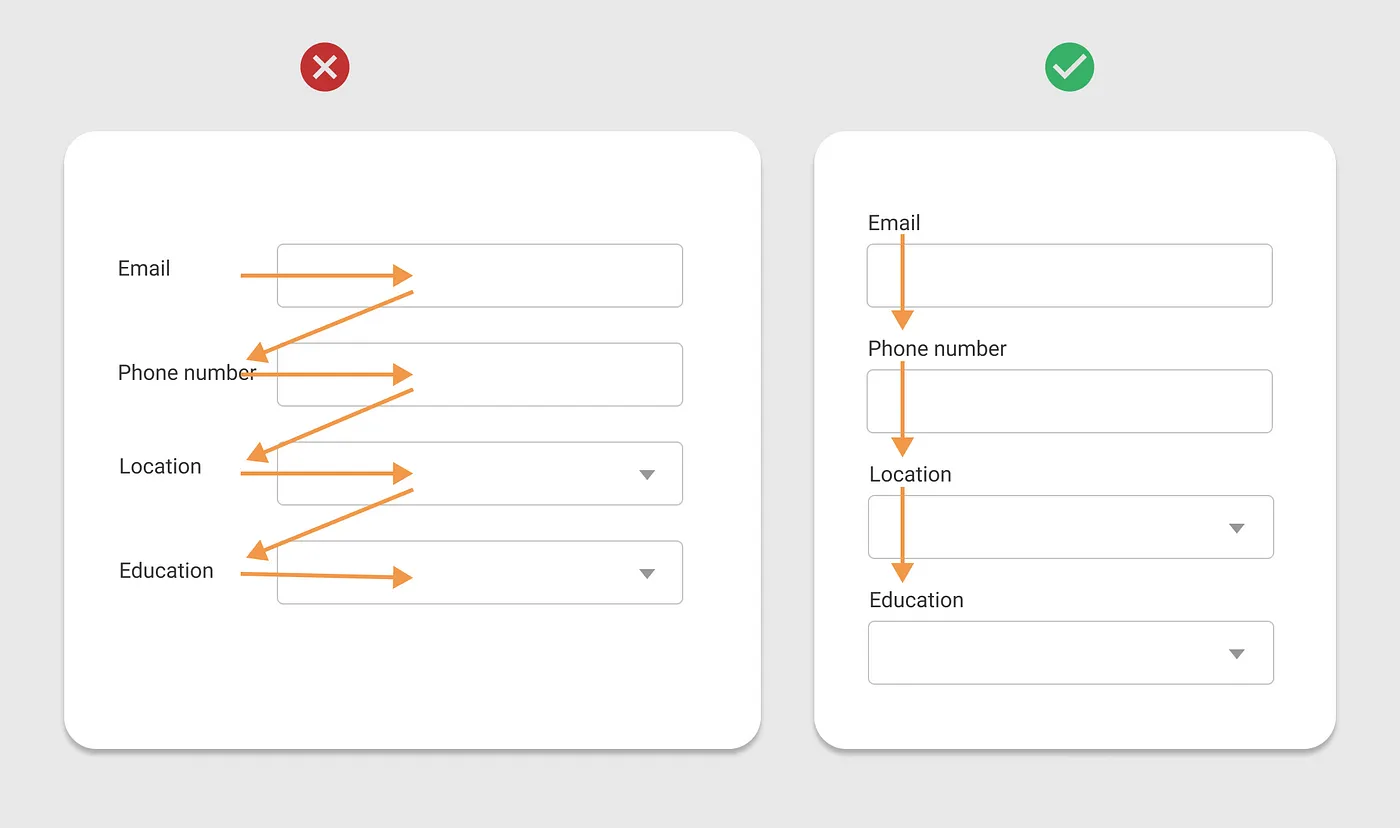Screen dimensions: 1400x828
Task: Click the green checkmark correct-example icon
Action: [x=1069, y=67]
